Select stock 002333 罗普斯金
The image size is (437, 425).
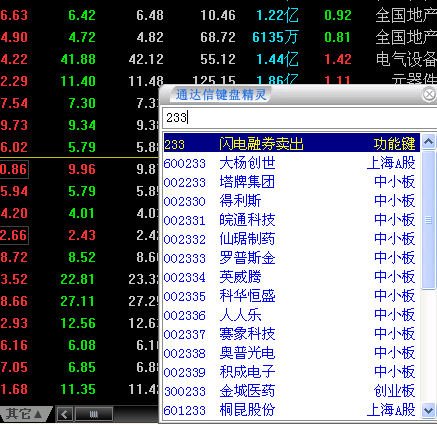tap(292, 258)
